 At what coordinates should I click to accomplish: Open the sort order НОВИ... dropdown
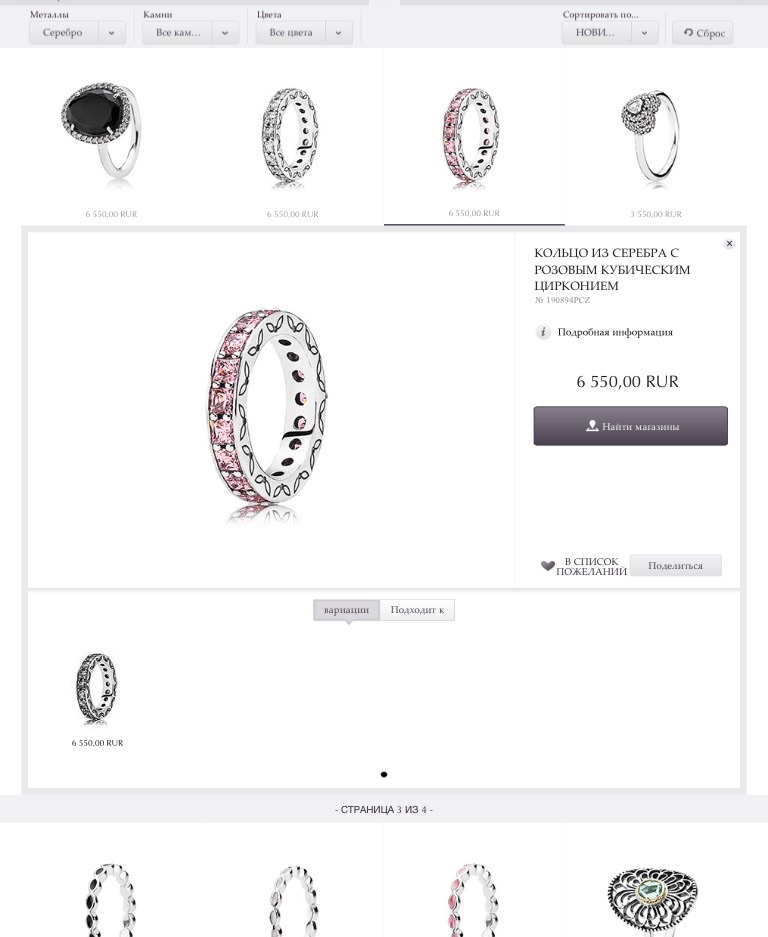pyautogui.click(x=610, y=33)
